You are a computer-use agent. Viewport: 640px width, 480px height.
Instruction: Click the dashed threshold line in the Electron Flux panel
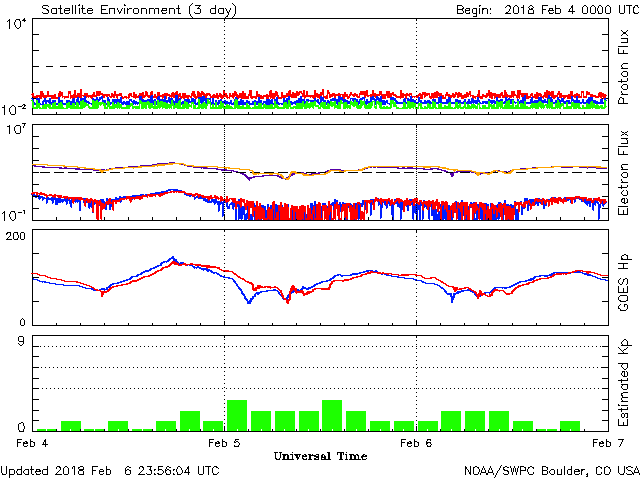(x=320, y=172)
